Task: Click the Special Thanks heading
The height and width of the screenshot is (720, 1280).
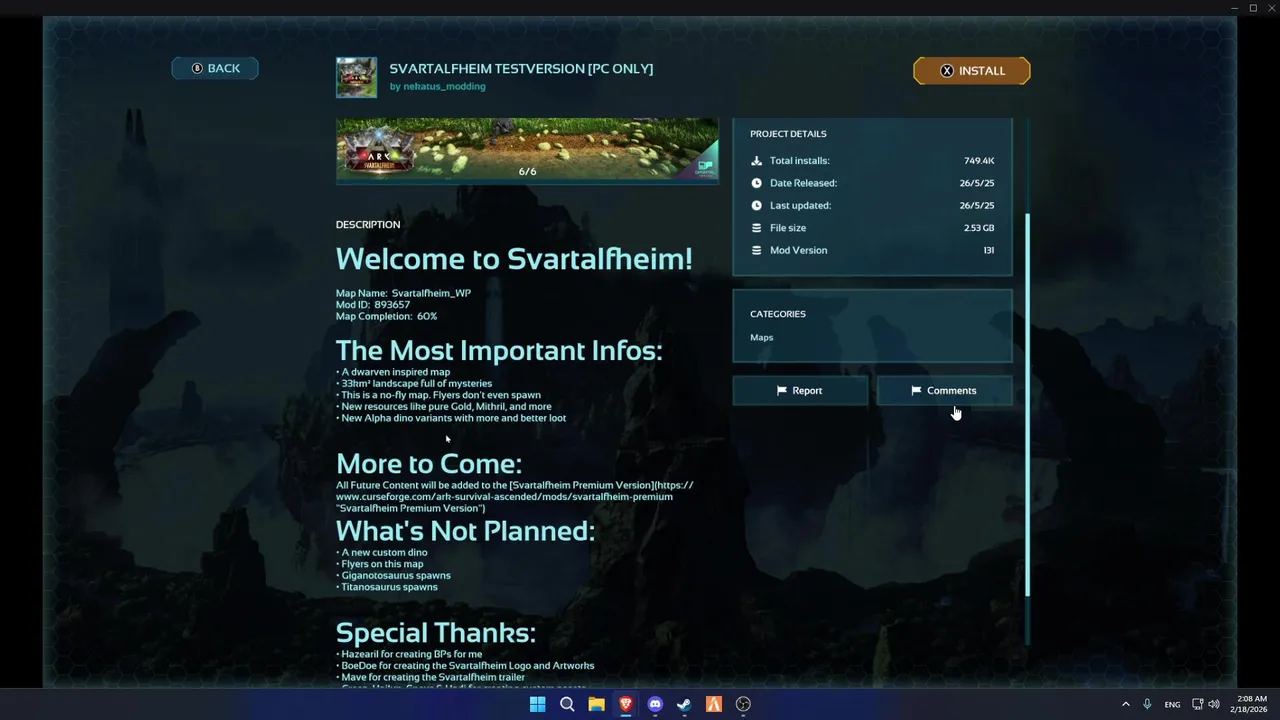Action: coord(436,633)
